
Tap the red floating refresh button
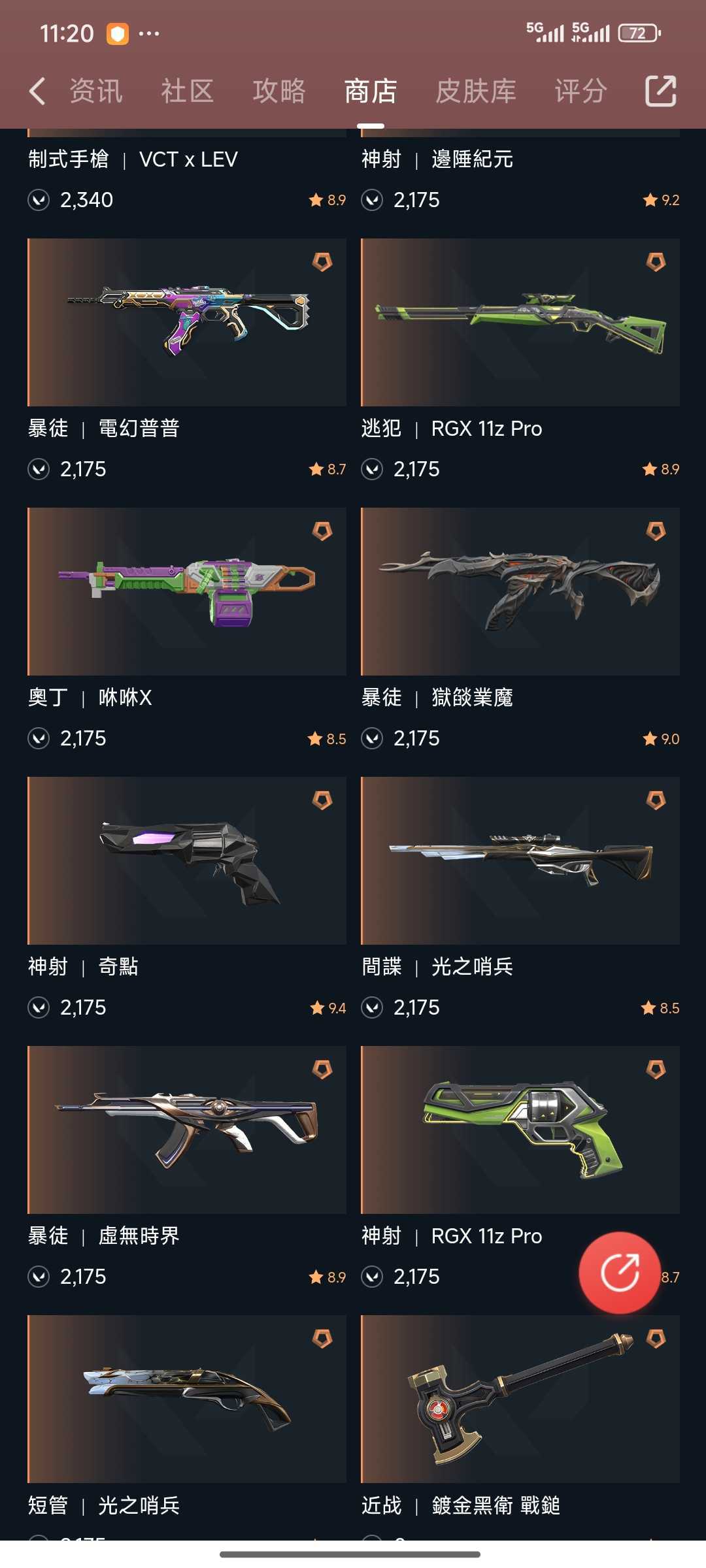[620, 1272]
